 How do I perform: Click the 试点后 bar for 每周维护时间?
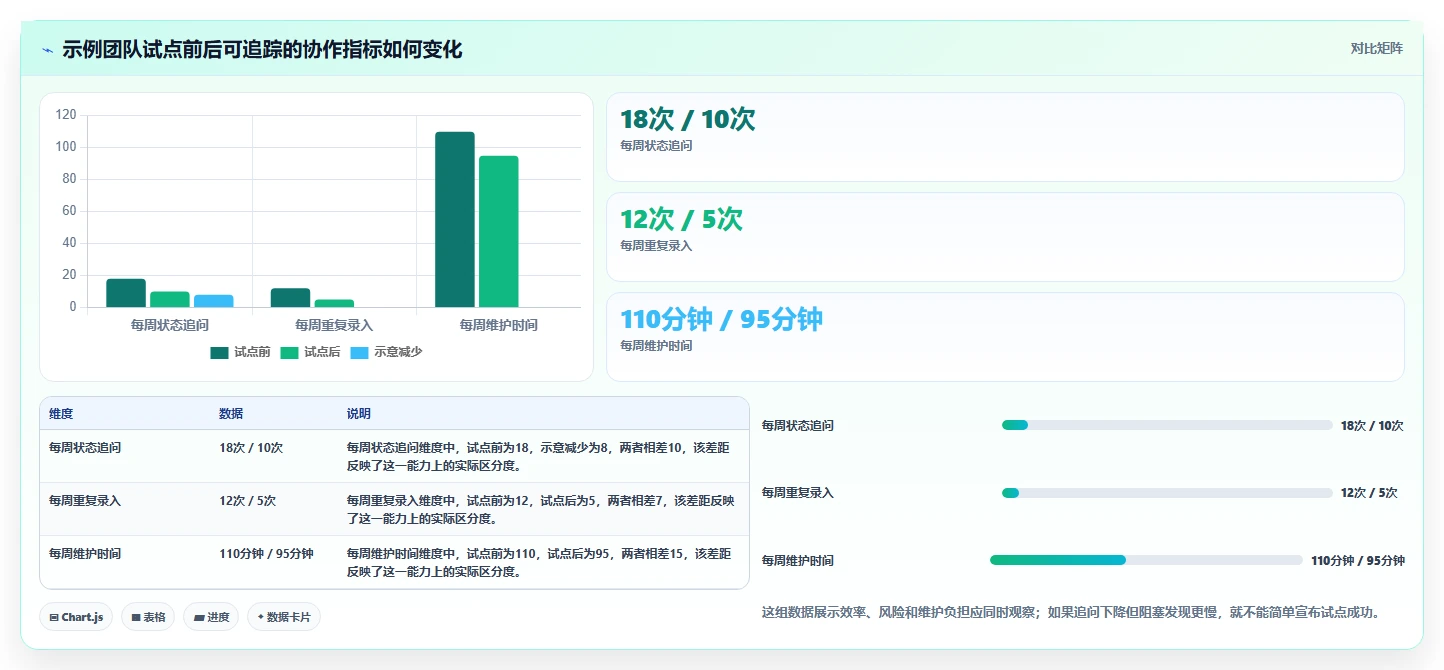pyautogui.click(x=498, y=231)
